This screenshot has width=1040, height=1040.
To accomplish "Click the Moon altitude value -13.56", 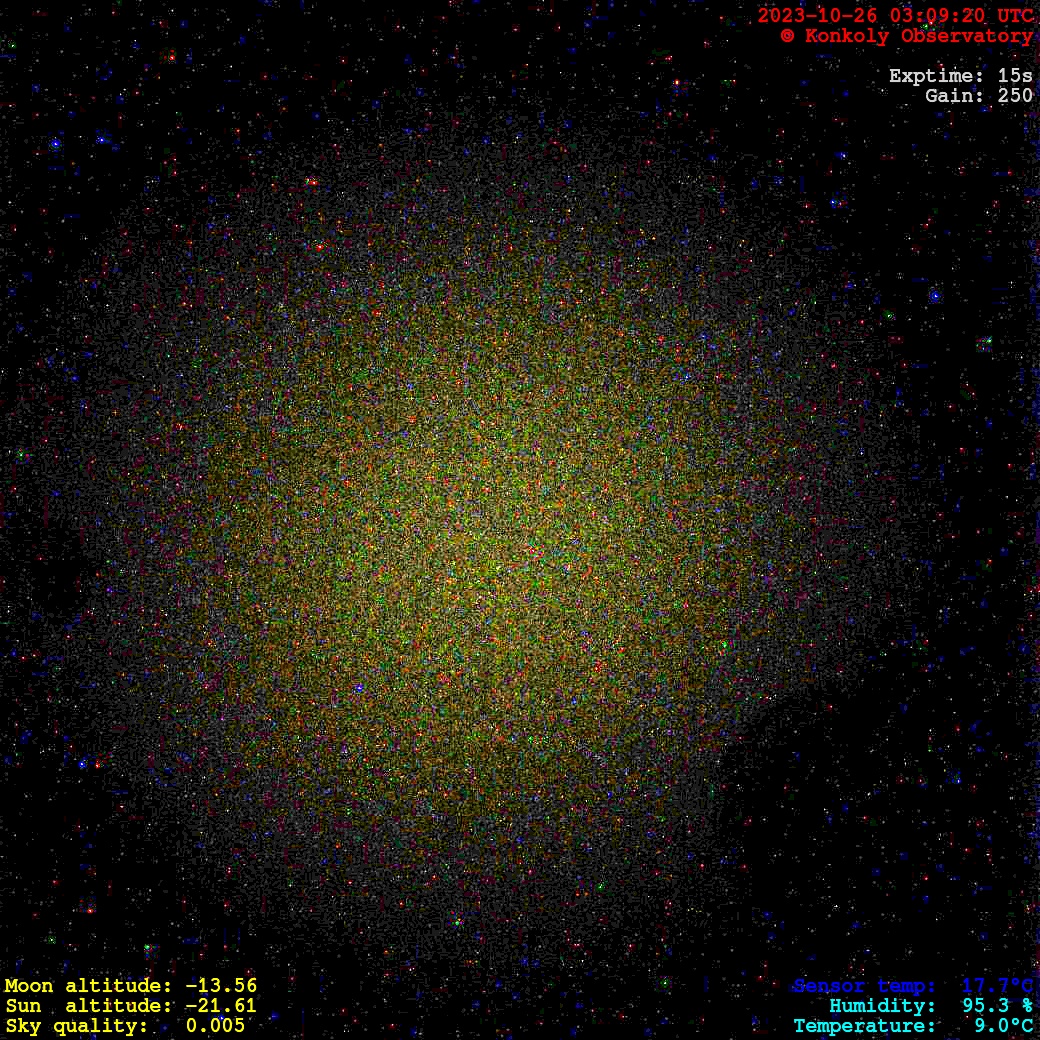I will 221,986.
